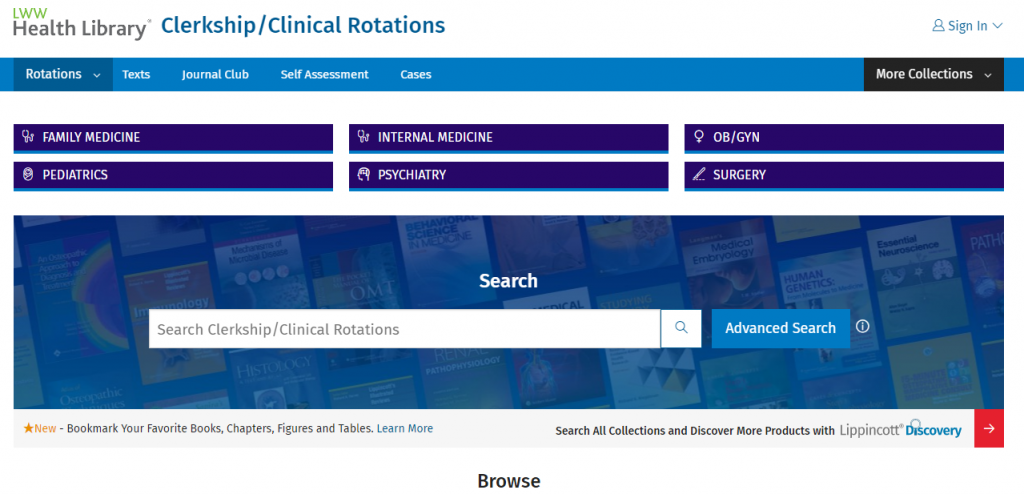Expand the Rotations dropdown menu
Image resolution: width=1024 pixels, height=494 pixels.
click(63, 74)
